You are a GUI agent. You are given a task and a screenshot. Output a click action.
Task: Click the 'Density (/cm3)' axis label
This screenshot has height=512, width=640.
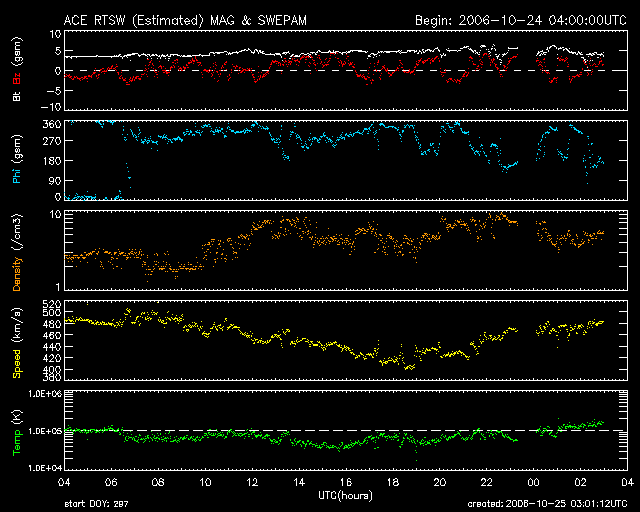pos(17,252)
